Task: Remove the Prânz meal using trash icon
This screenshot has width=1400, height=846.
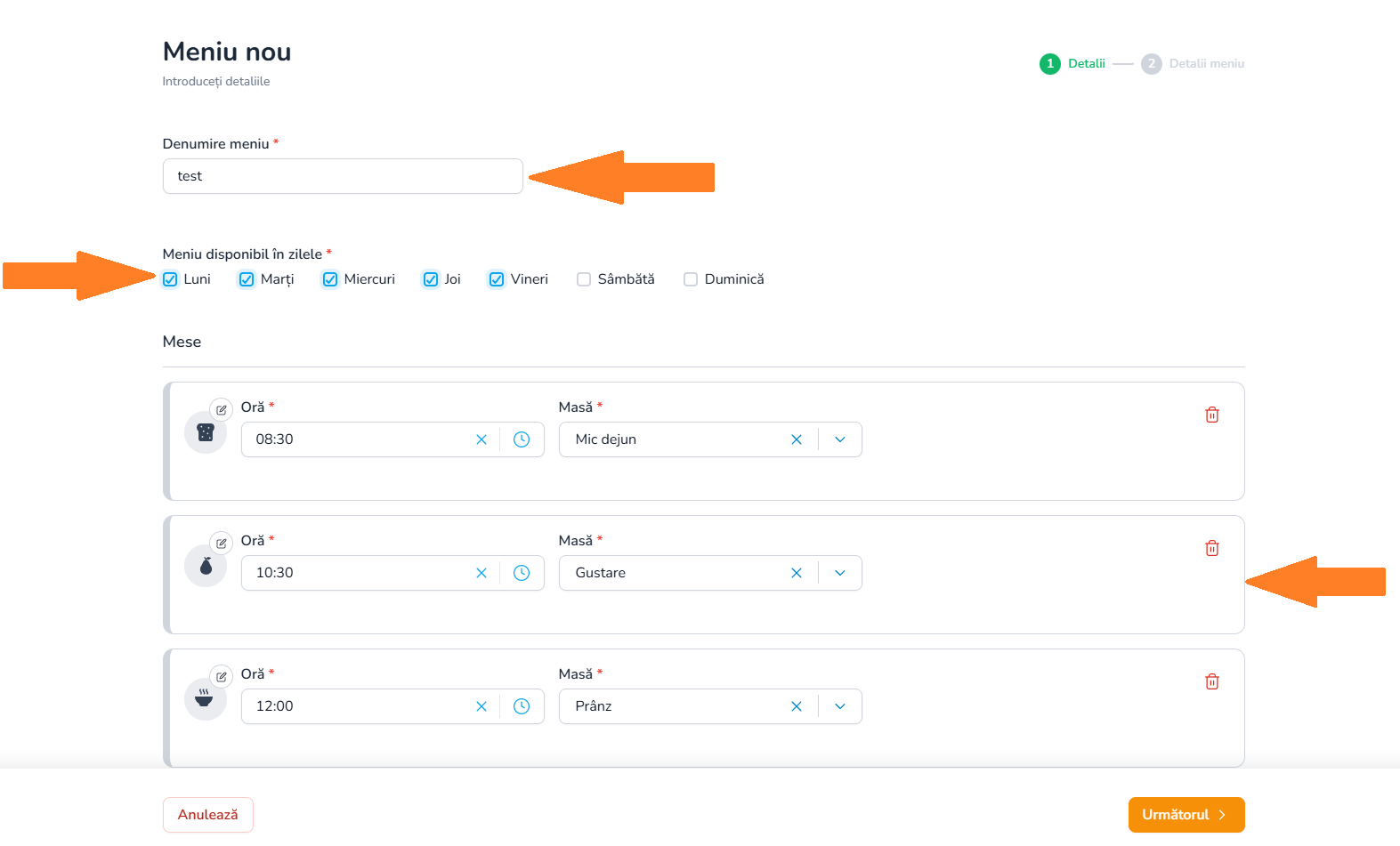Action: point(1211,681)
